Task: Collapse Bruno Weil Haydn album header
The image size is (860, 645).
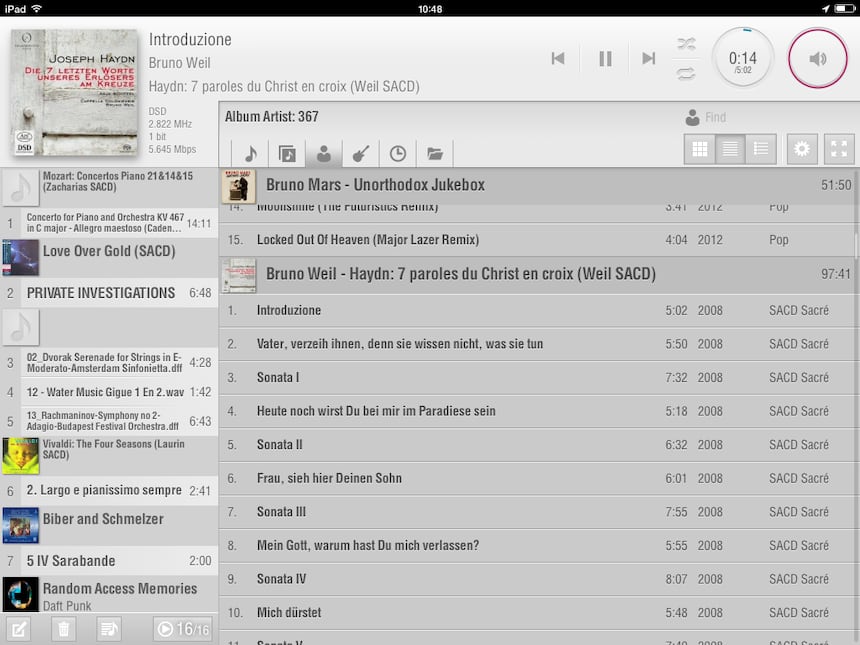Action: pos(538,274)
